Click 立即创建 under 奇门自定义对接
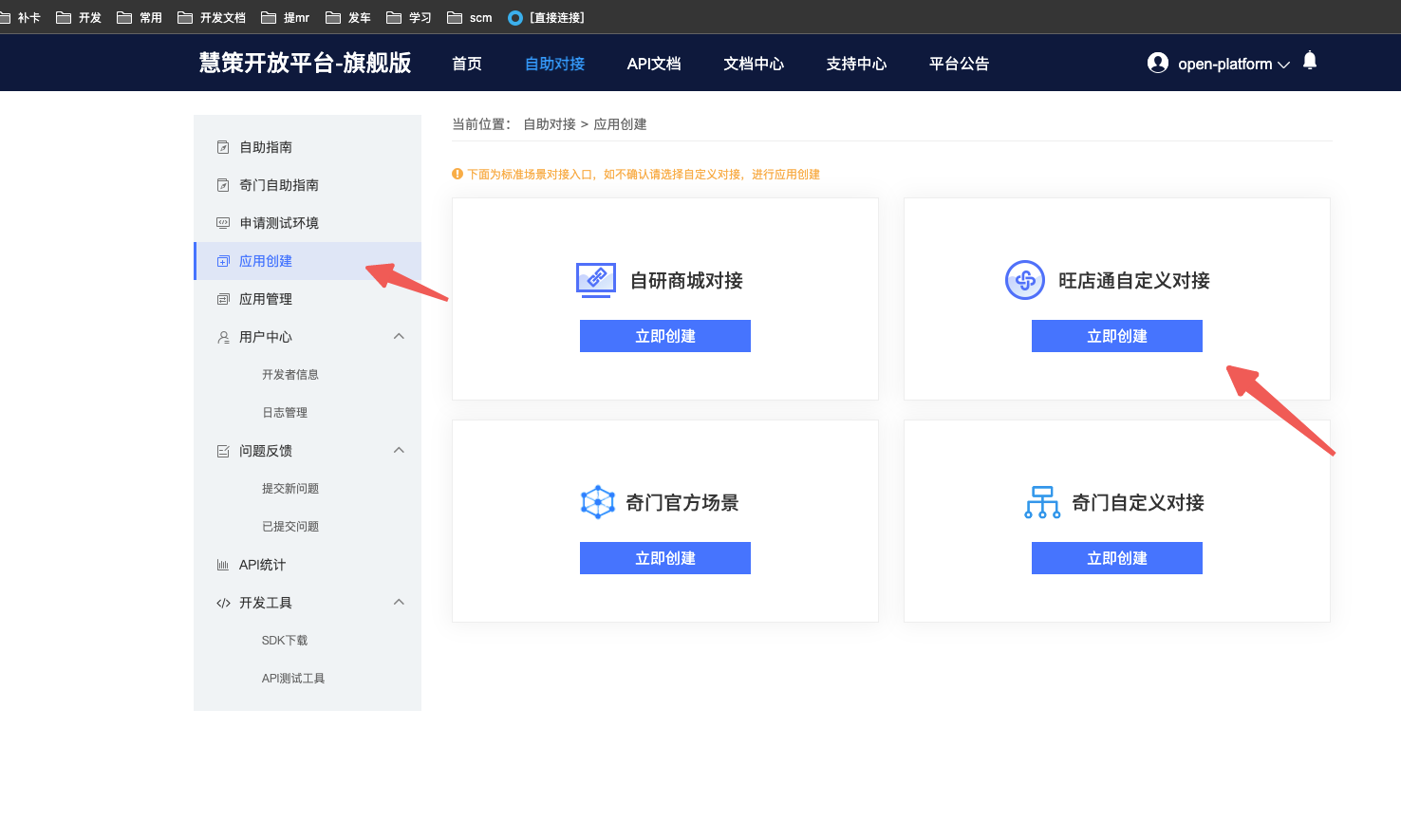The width and height of the screenshot is (1401, 840). pyautogui.click(x=1117, y=558)
